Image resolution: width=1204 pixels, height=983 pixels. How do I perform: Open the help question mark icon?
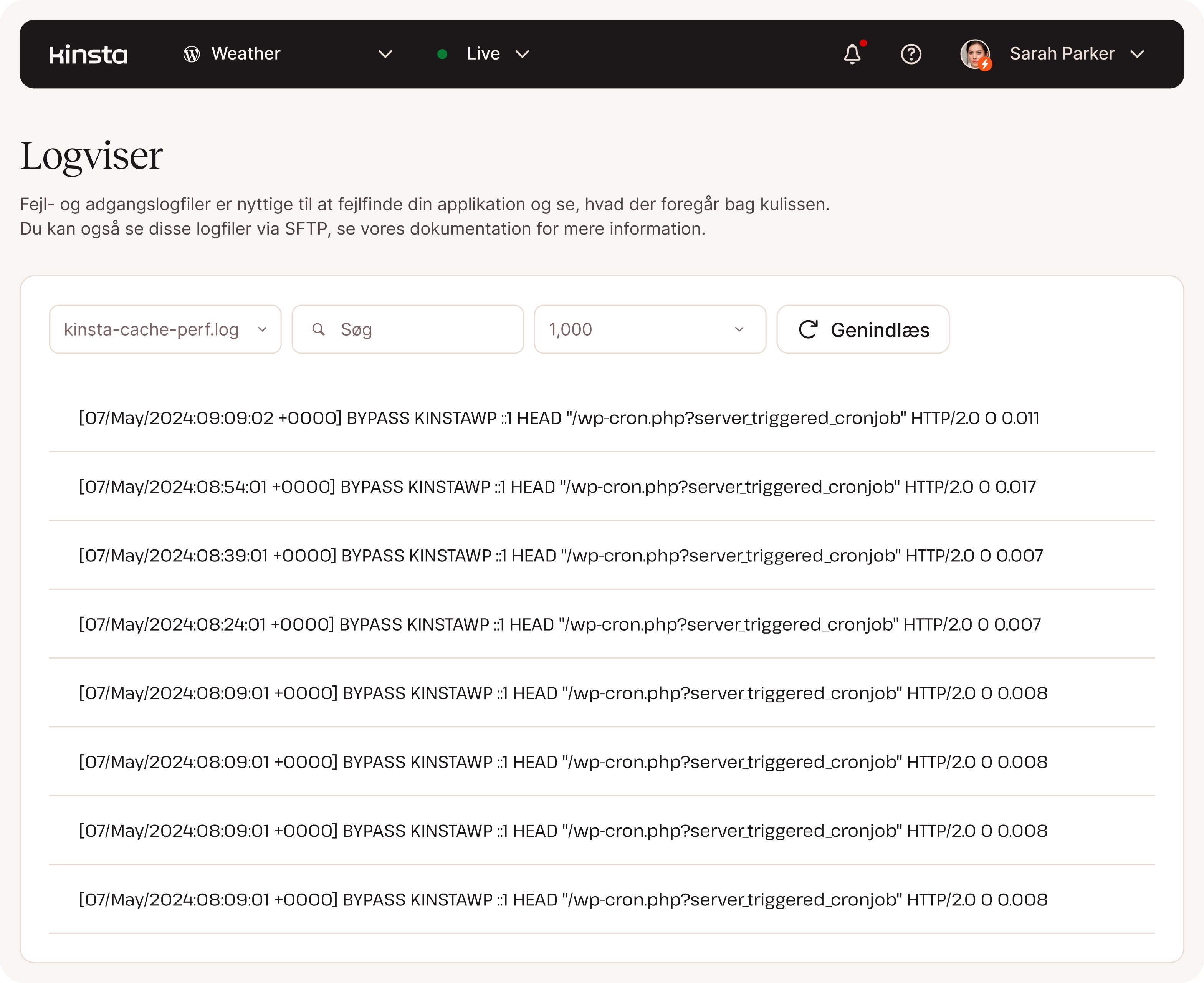click(x=911, y=55)
